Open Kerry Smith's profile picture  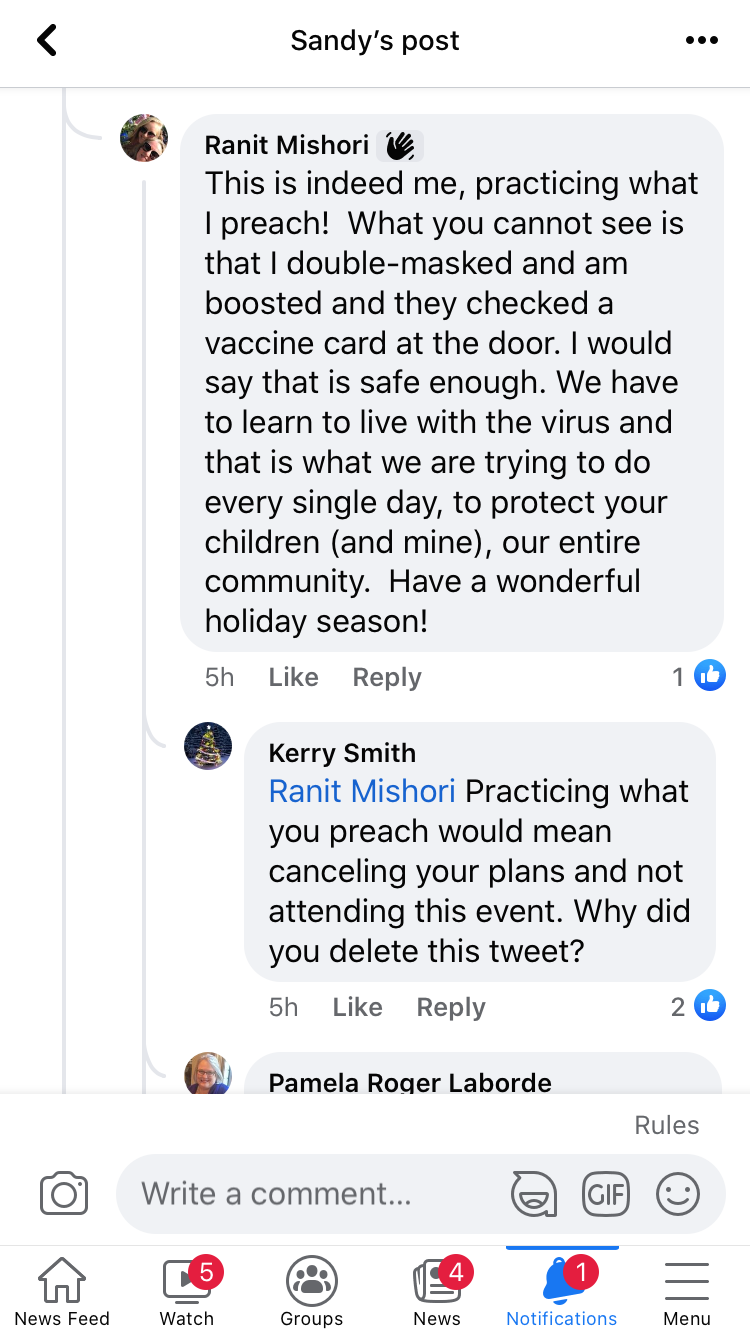point(208,745)
